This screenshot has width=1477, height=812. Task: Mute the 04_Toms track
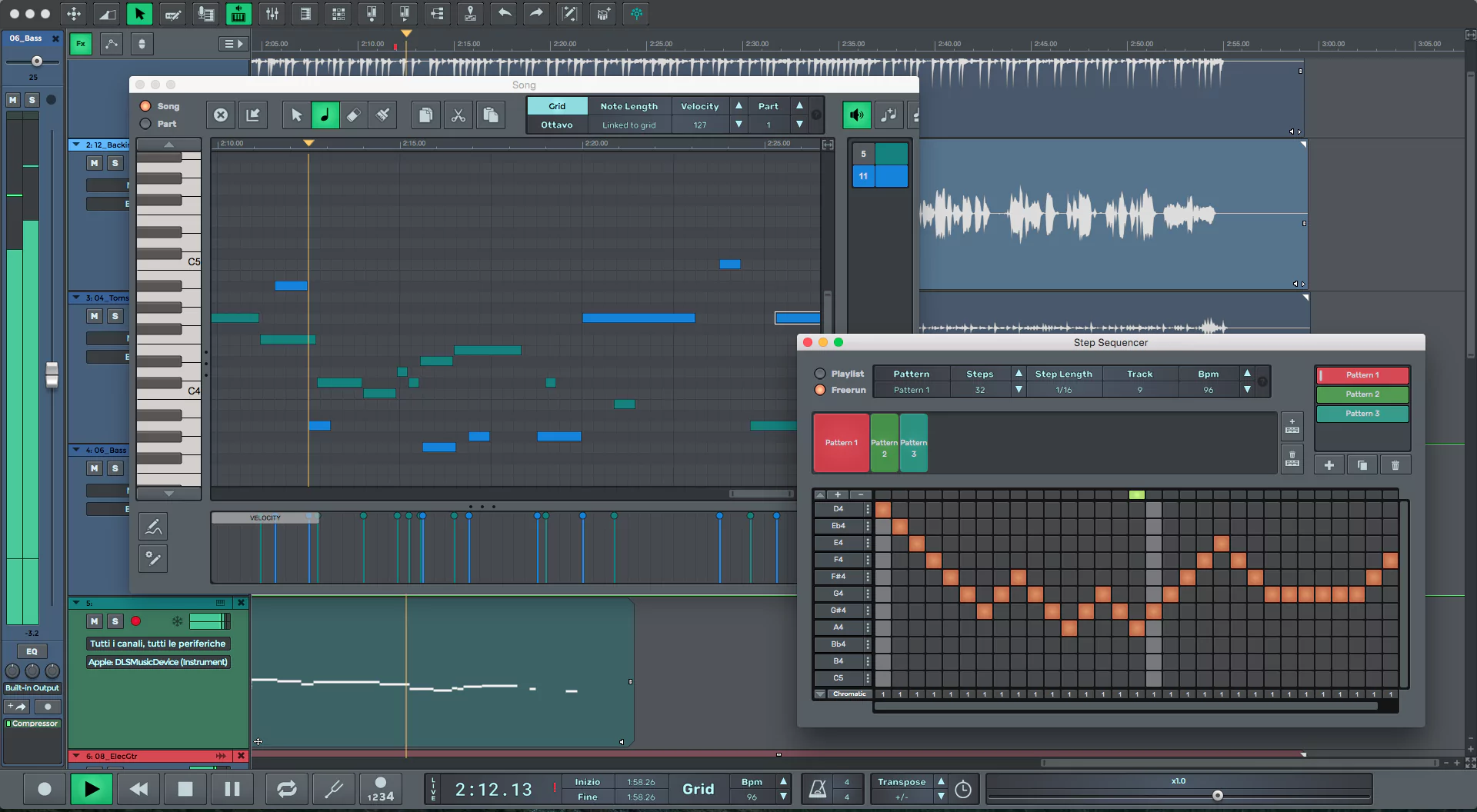pos(95,316)
